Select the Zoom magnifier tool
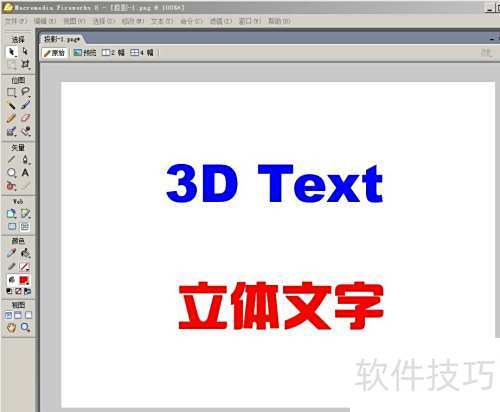 [25, 327]
